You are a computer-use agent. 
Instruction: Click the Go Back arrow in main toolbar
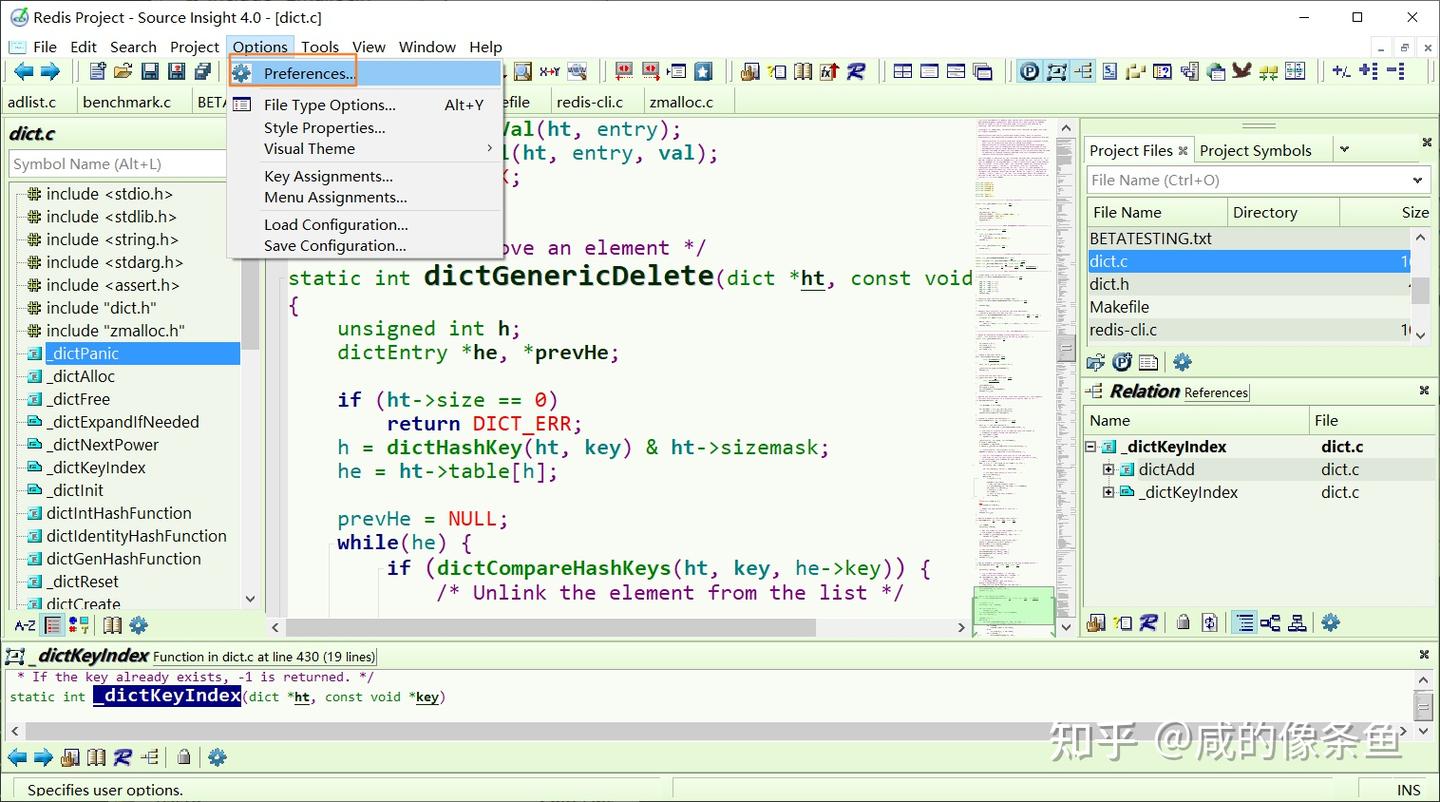pos(22,71)
